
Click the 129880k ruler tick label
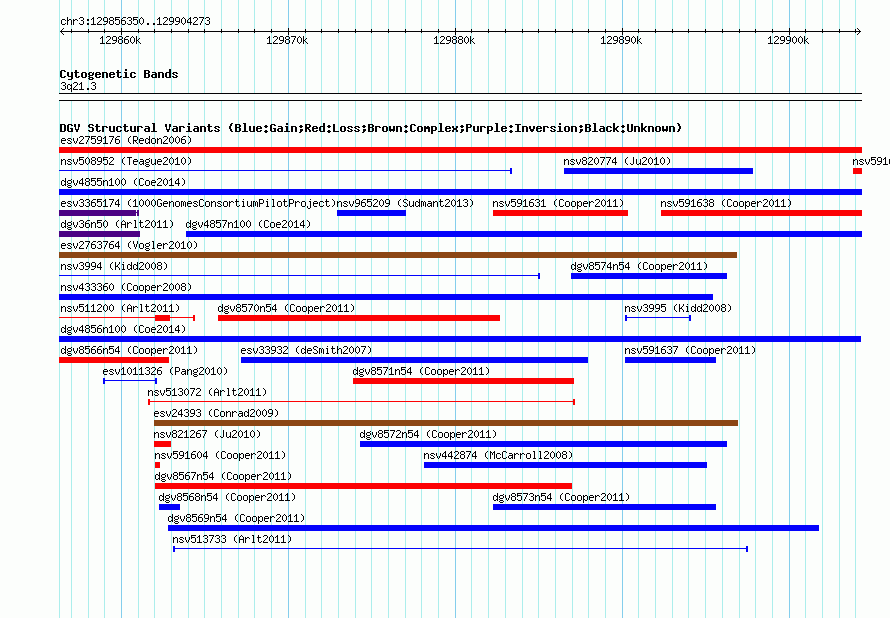click(454, 40)
